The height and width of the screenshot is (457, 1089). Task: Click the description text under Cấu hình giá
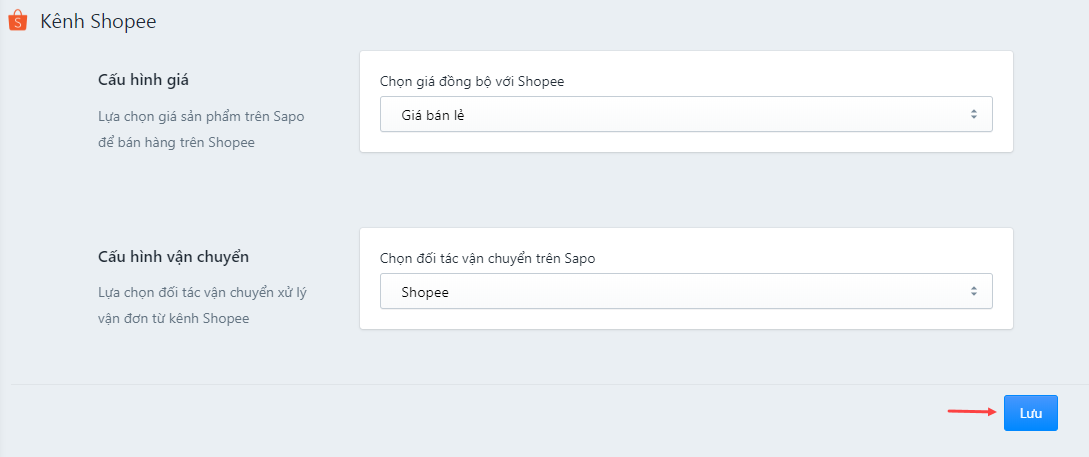click(x=201, y=130)
